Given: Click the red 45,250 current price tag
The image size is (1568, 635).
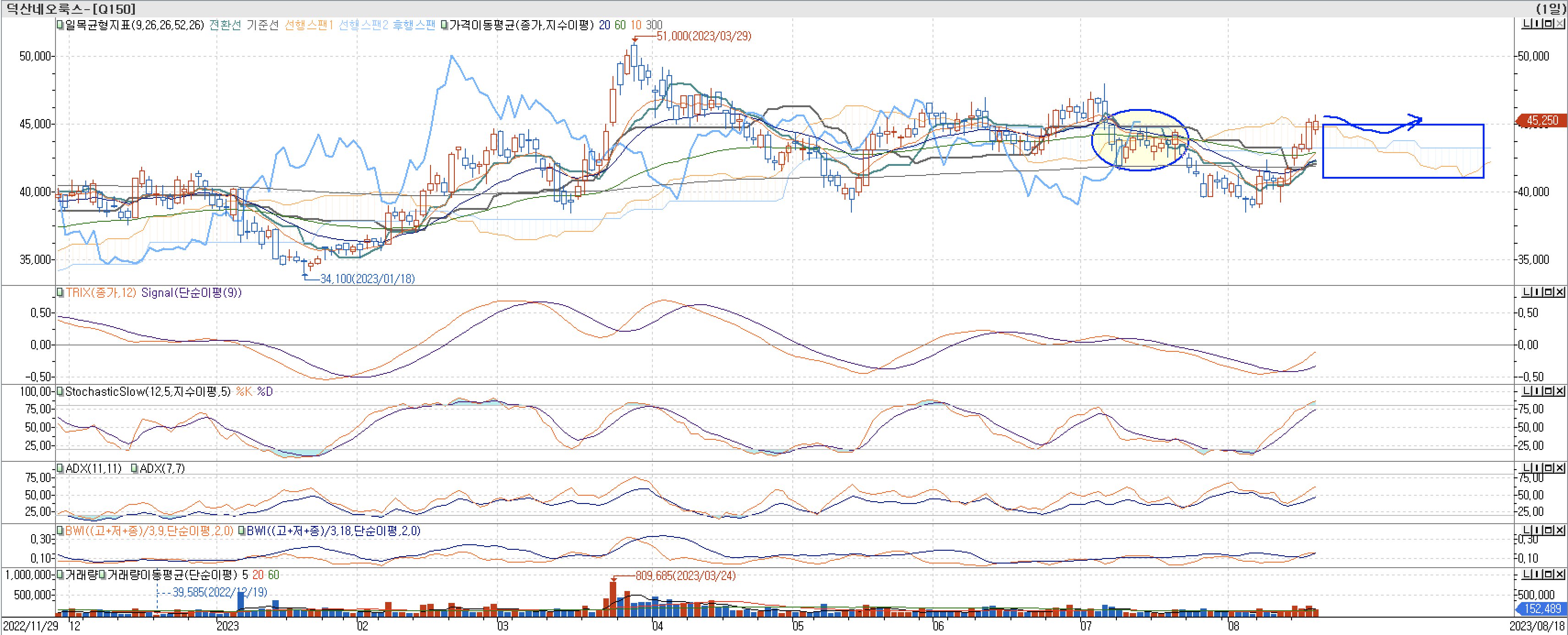Looking at the screenshot, I should coord(1540,120).
